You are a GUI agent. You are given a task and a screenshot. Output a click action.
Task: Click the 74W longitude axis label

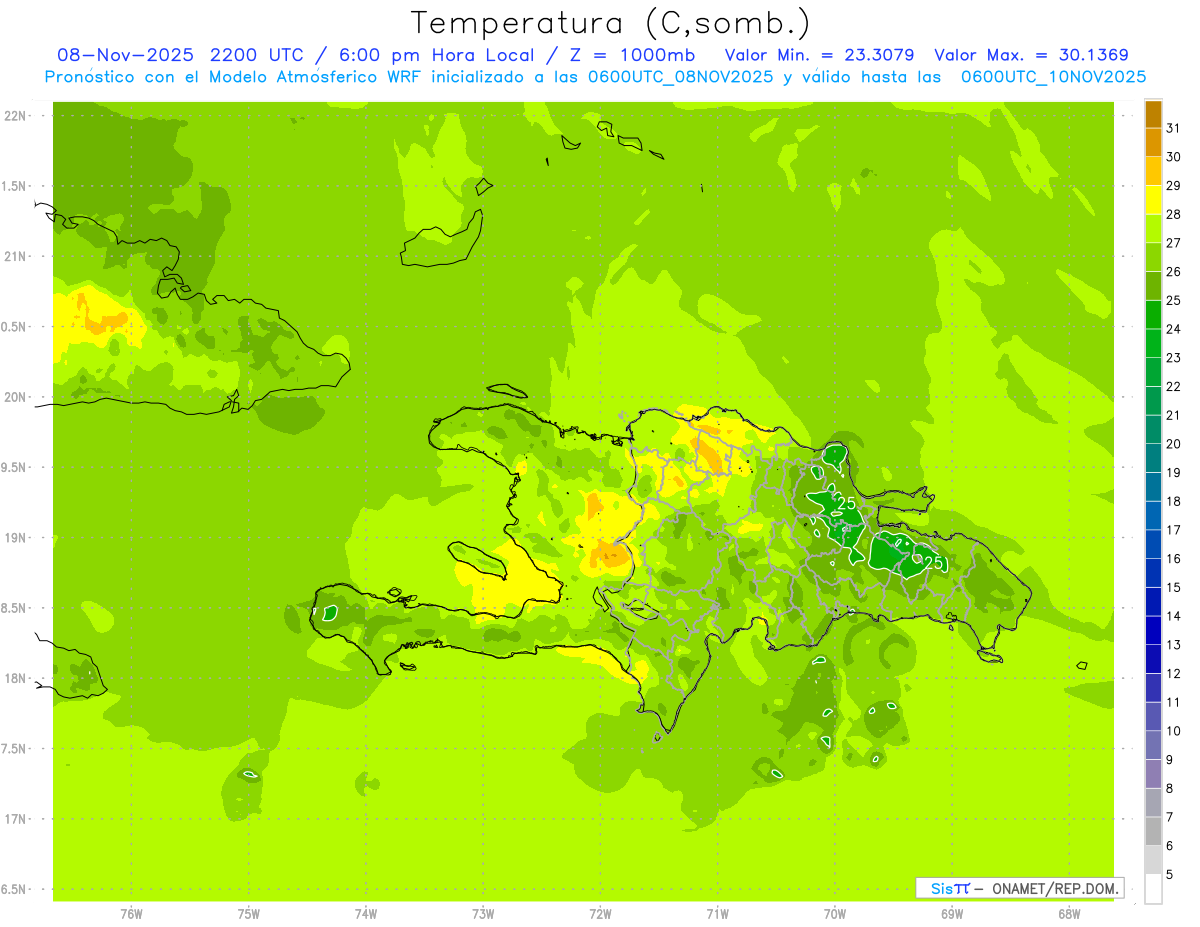366,913
